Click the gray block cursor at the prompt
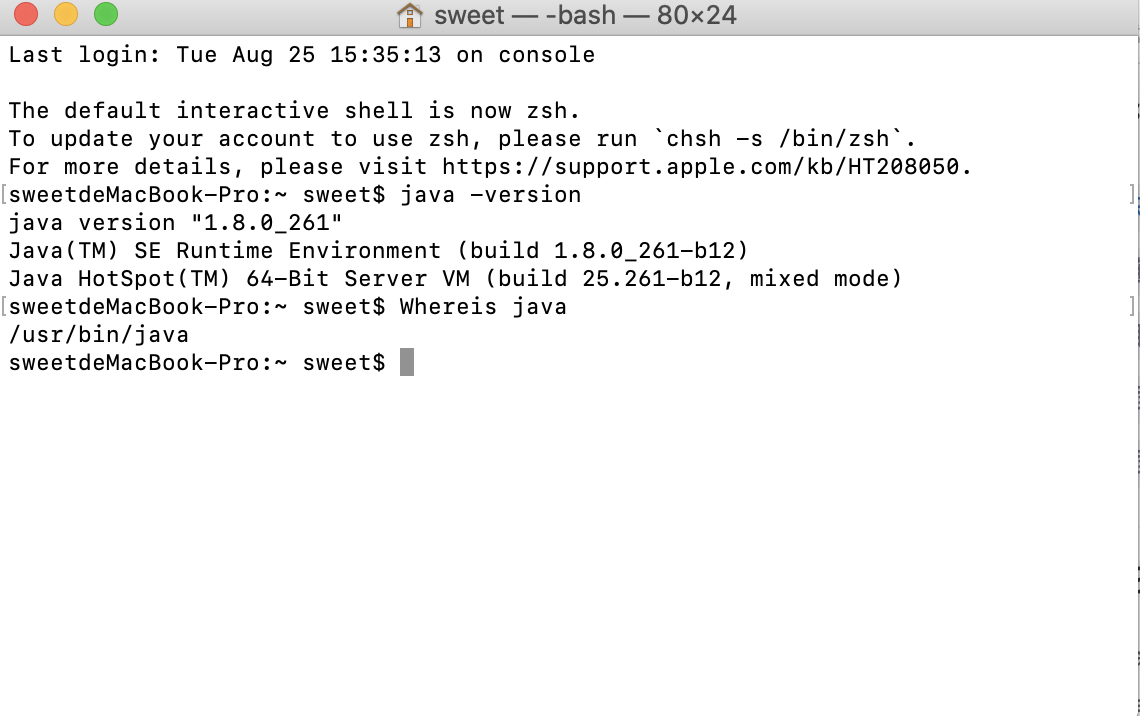The height and width of the screenshot is (716, 1140). click(407, 362)
